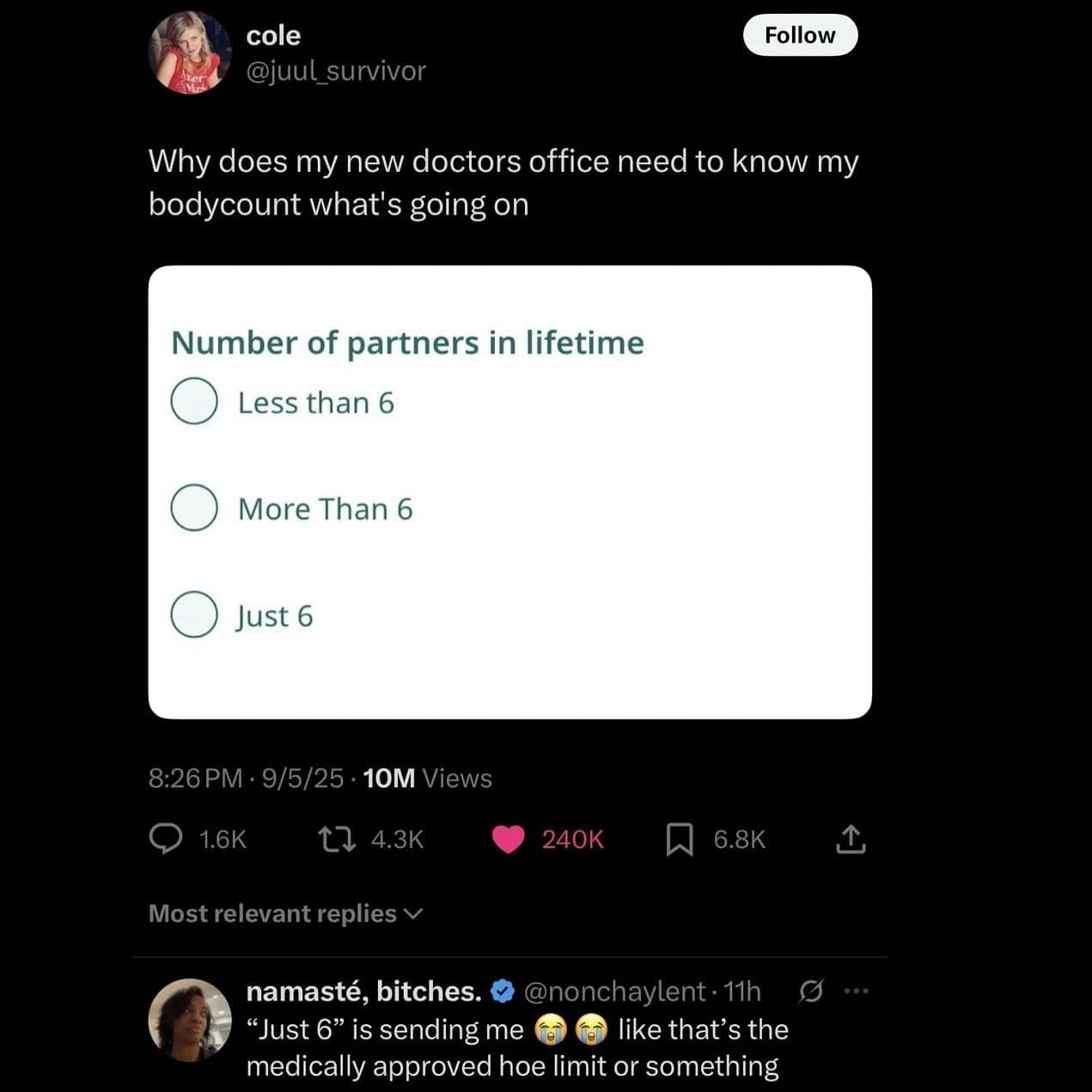Open the @juul_survivor handle link
The width and height of the screenshot is (1092, 1092).
(336, 70)
